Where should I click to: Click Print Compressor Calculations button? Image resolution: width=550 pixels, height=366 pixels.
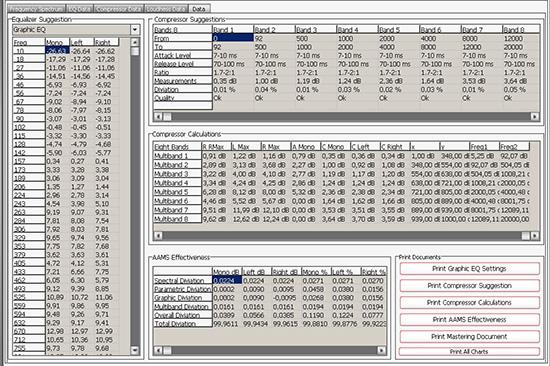click(x=469, y=302)
